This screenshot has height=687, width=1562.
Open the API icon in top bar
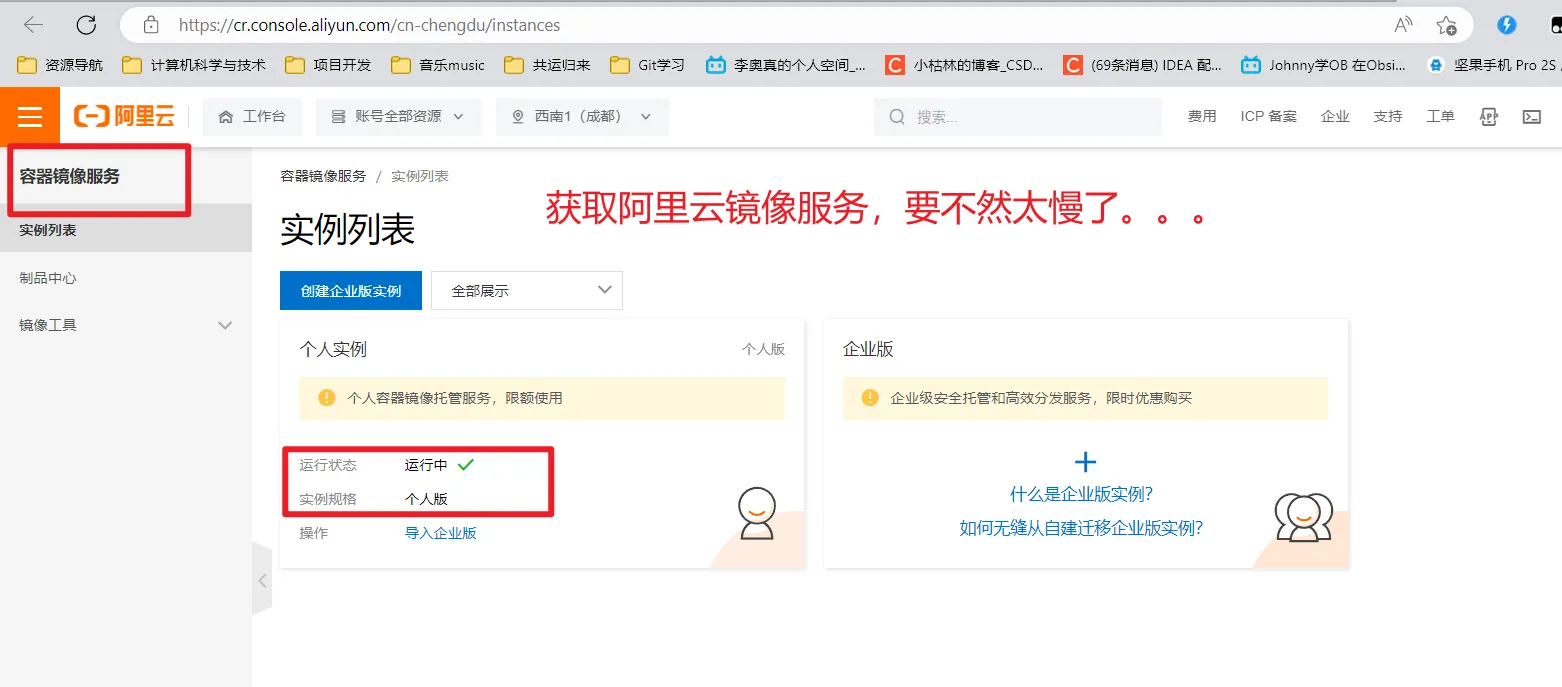click(x=1488, y=116)
